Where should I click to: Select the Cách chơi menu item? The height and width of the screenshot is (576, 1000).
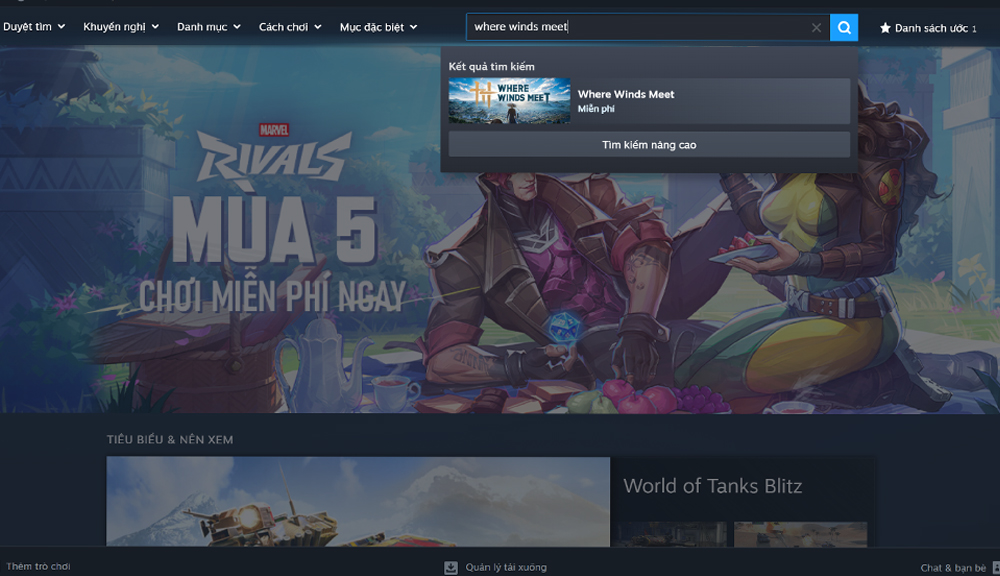coord(283,27)
